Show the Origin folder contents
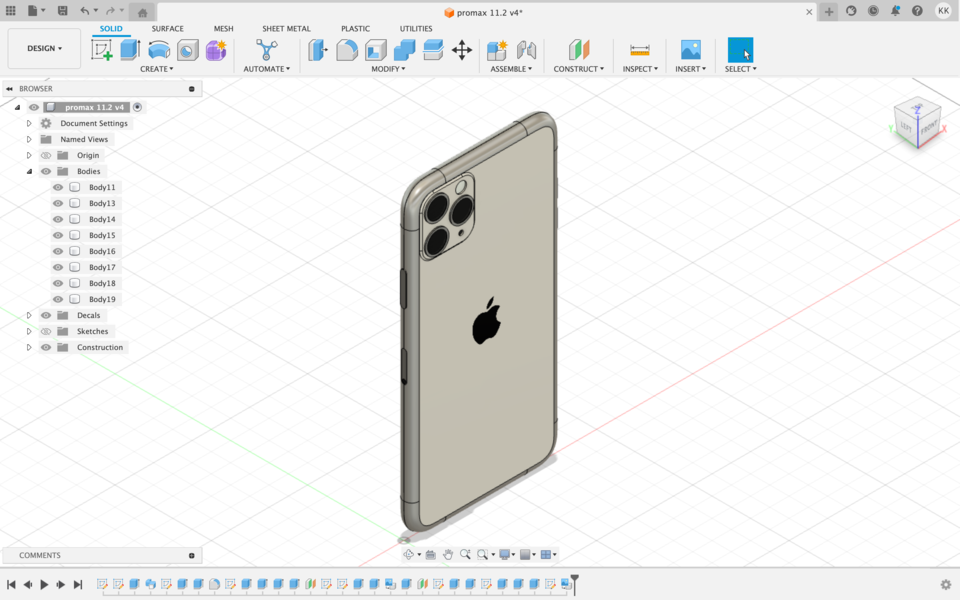The image size is (960, 600). (x=29, y=155)
